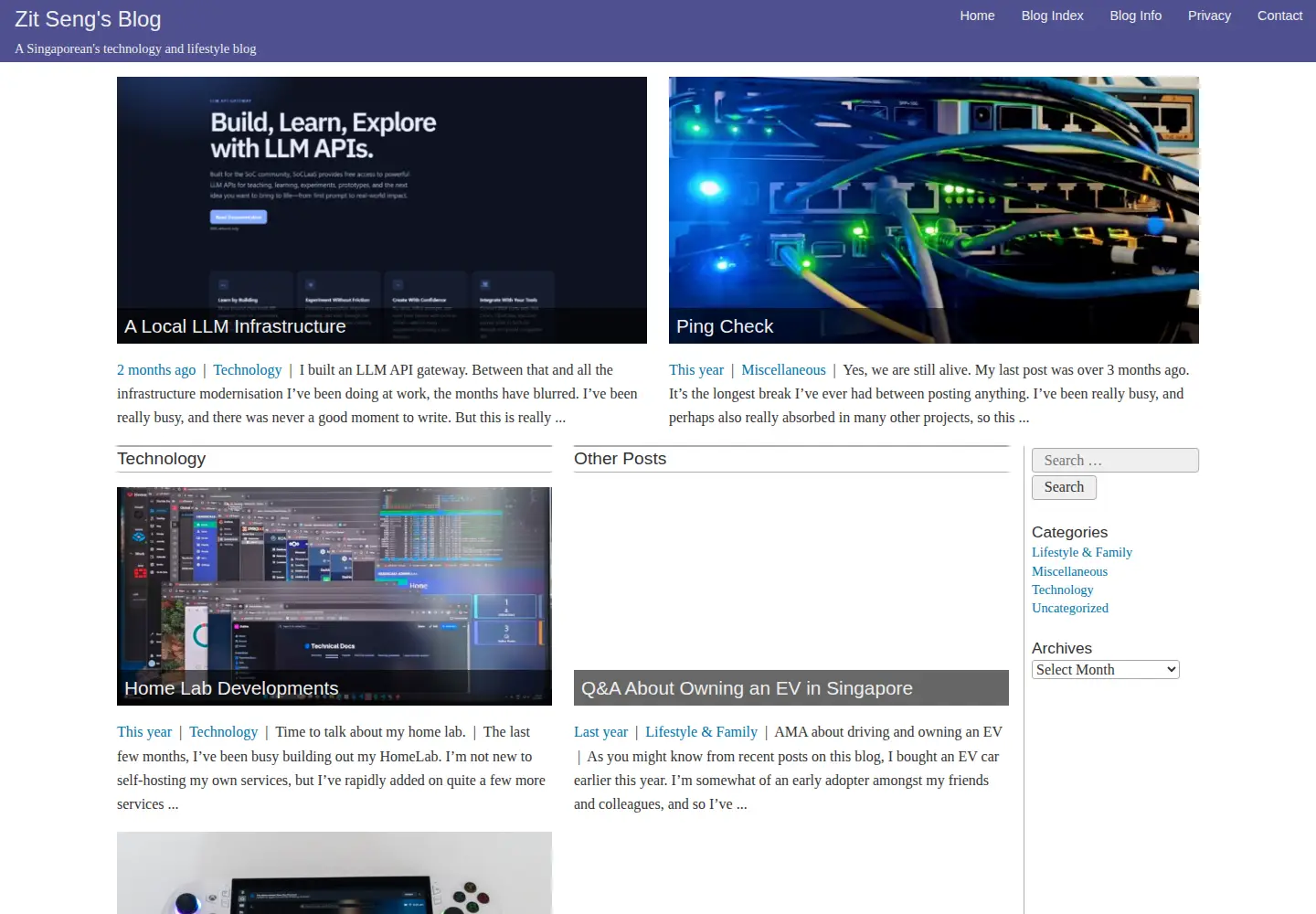Click the Search button

click(x=1064, y=487)
